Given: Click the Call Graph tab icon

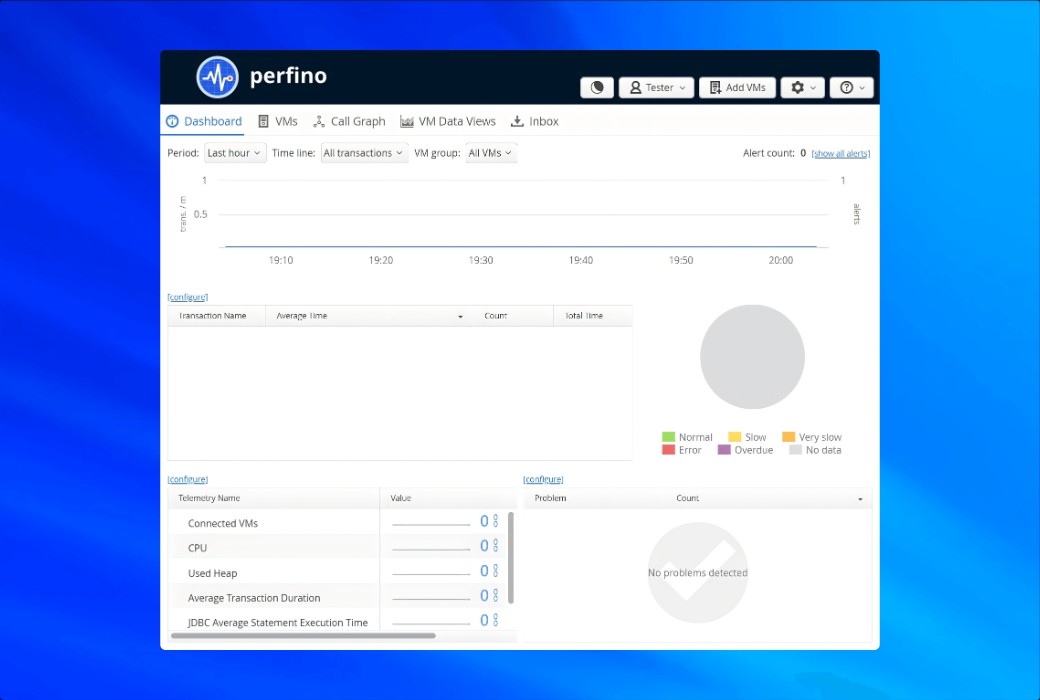Looking at the screenshot, I should click(x=319, y=121).
